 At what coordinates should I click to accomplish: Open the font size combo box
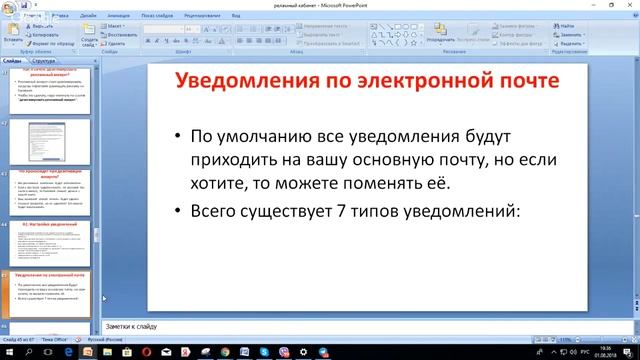(x=192, y=29)
